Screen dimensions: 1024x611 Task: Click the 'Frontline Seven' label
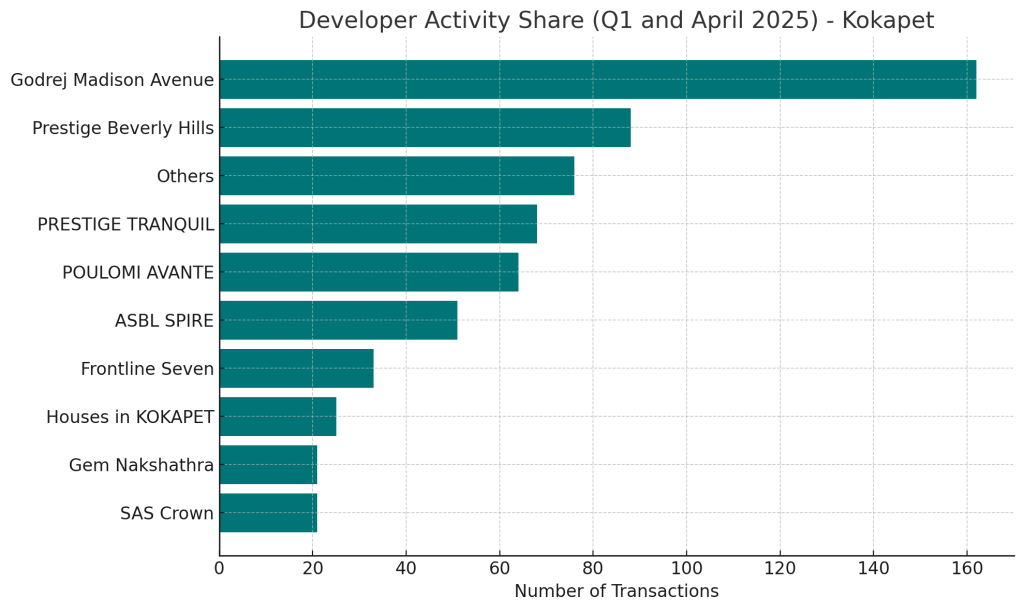pyautogui.click(x=147, y=369)
